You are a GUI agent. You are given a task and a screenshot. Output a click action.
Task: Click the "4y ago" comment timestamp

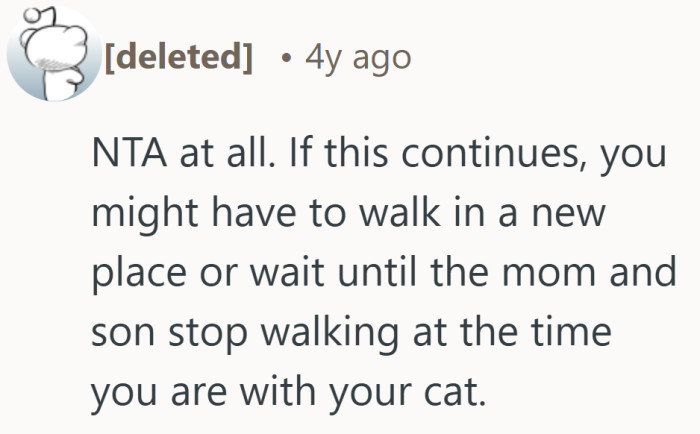click(358, 57)
